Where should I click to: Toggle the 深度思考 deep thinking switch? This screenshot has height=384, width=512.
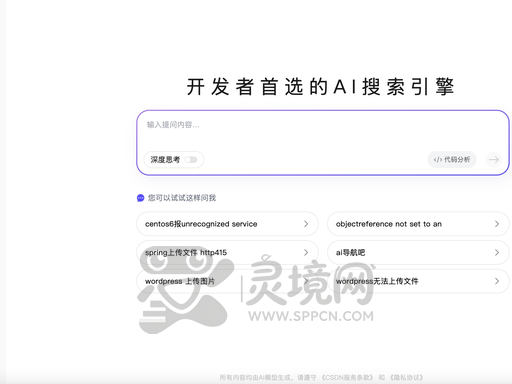coord(191,160)
